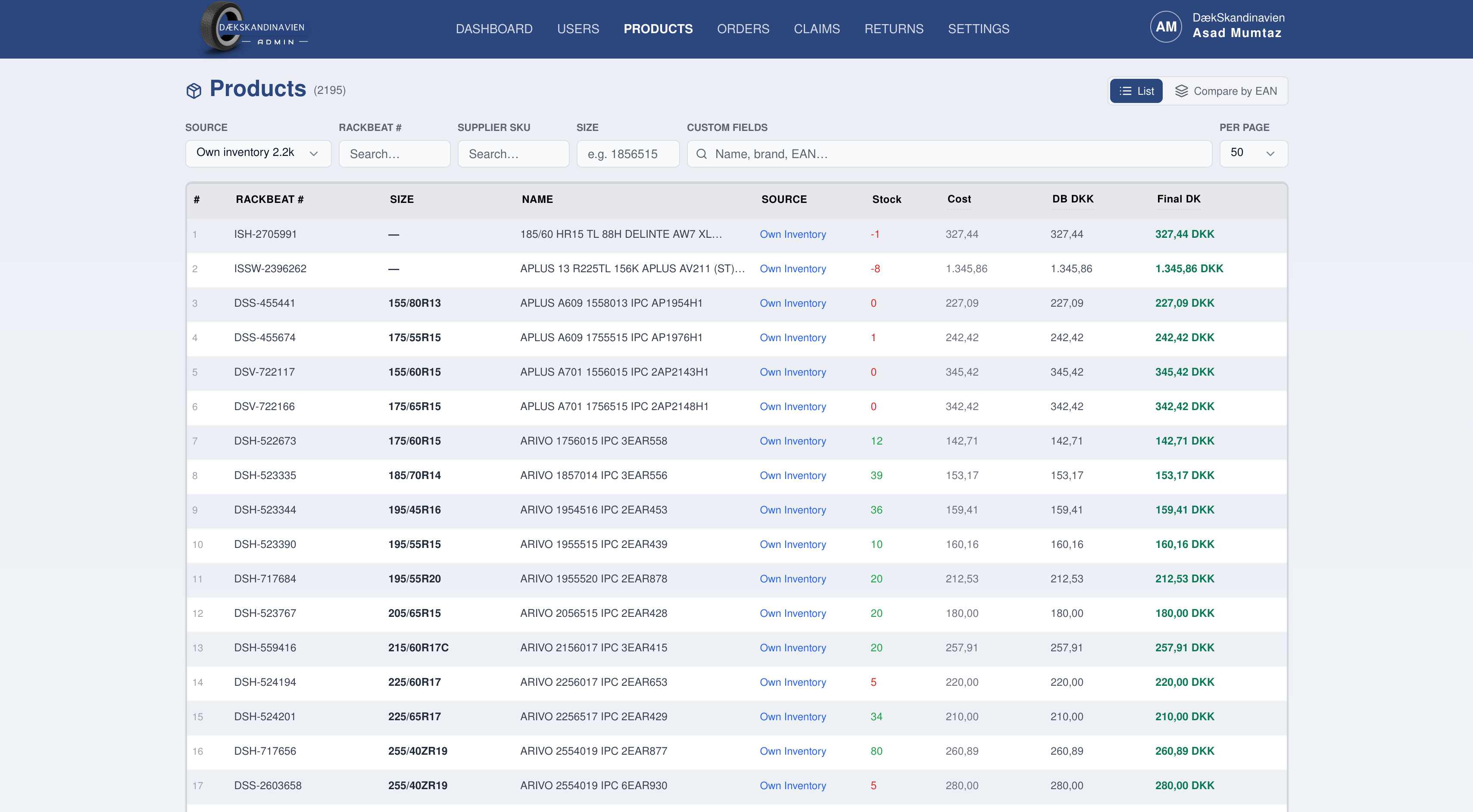The height and width of the screenshot is (812, 1473).
Task: Open the Users menu
Action: point(578,28)
